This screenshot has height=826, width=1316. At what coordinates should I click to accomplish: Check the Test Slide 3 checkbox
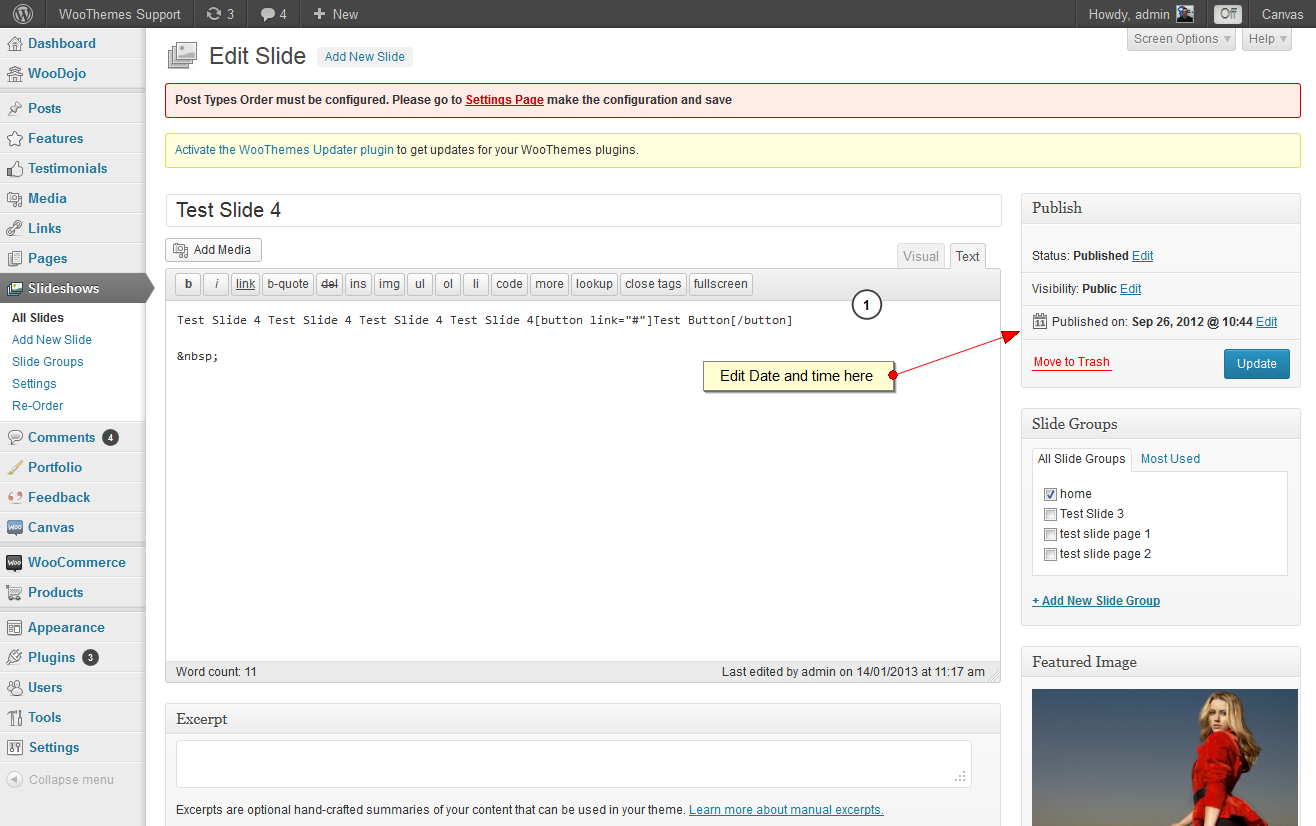(1050, 514)
